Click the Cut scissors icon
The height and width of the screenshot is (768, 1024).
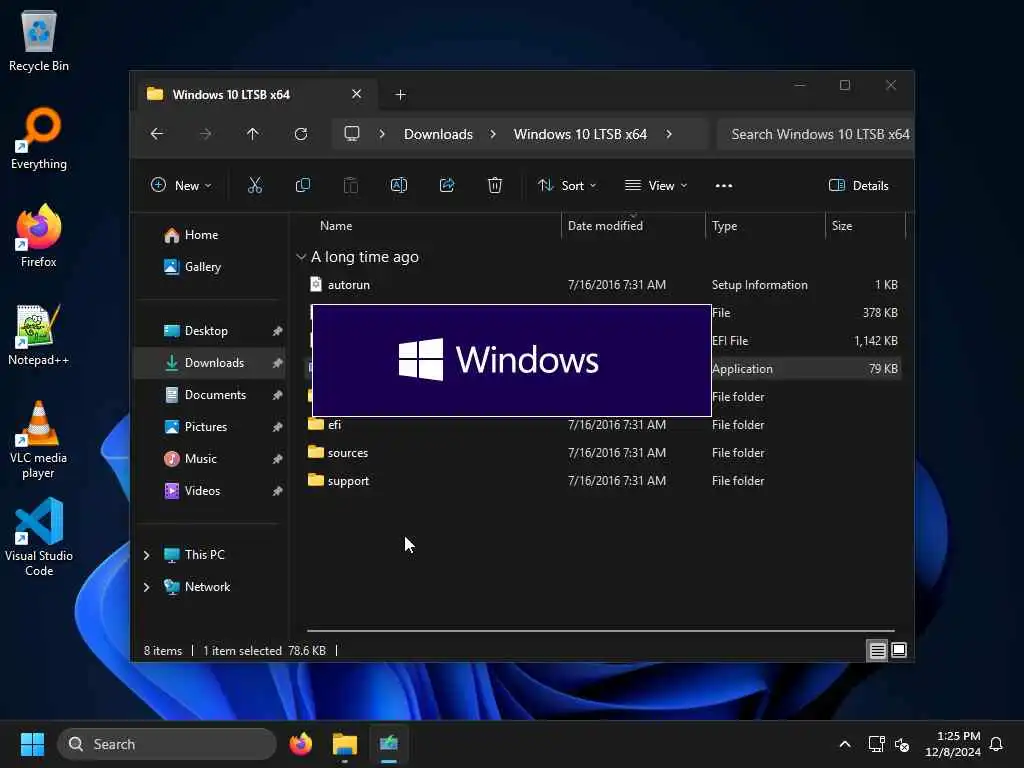pyautogui.click(x=255, y=185)
